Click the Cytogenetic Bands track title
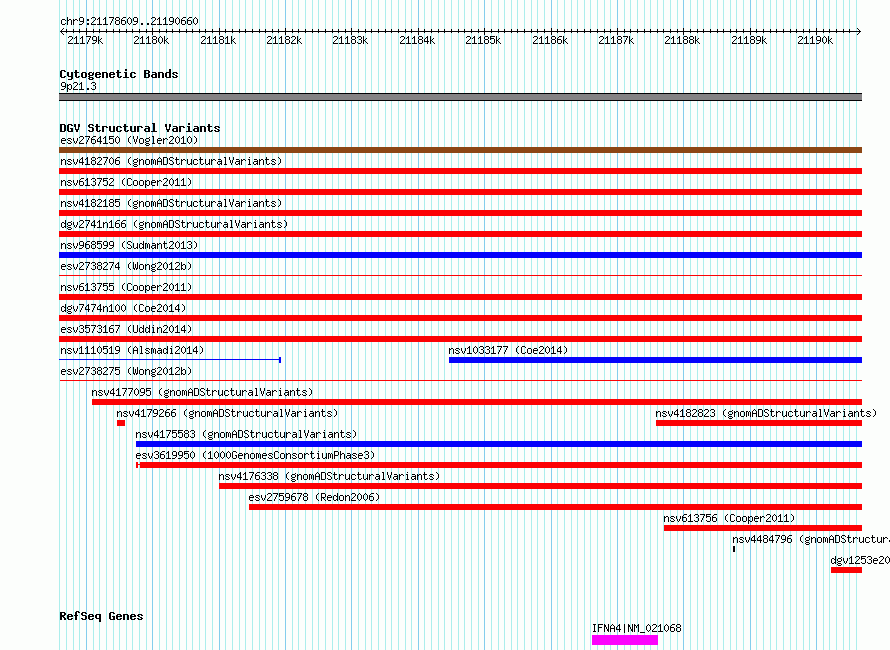The image size is (890, 650). click(x=119, y=74)
